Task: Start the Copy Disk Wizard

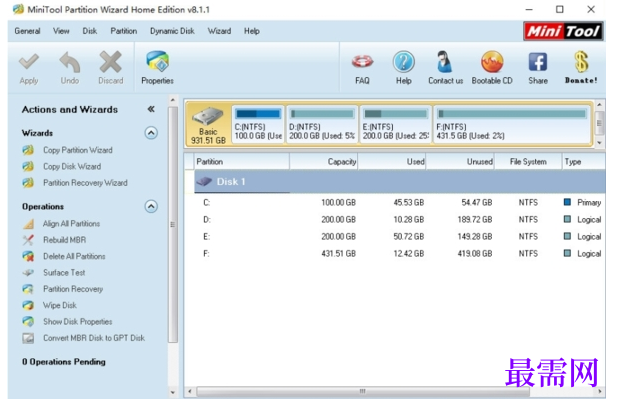Action: (72, 167)
